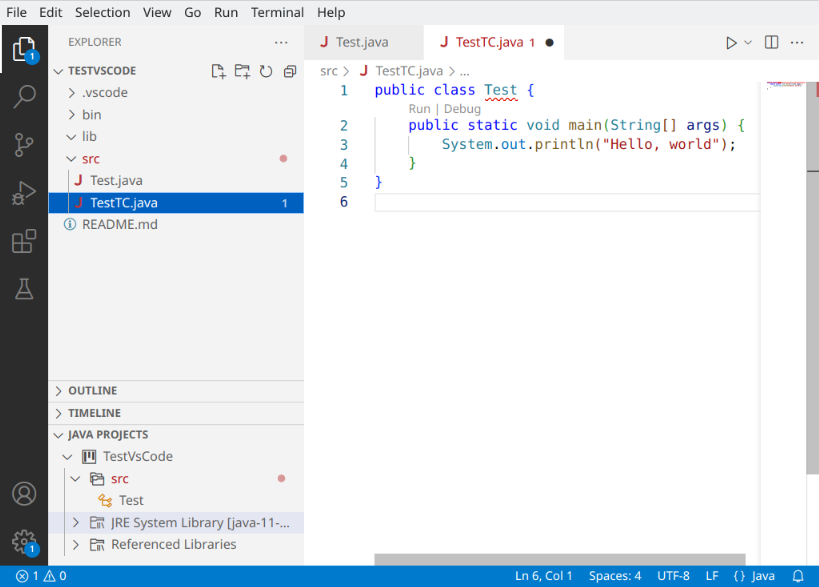The height and width of the screenshot is (587, 819).
Task: Click Ln 6, Col 1 in status bar
Action: (x=544, y=576)
